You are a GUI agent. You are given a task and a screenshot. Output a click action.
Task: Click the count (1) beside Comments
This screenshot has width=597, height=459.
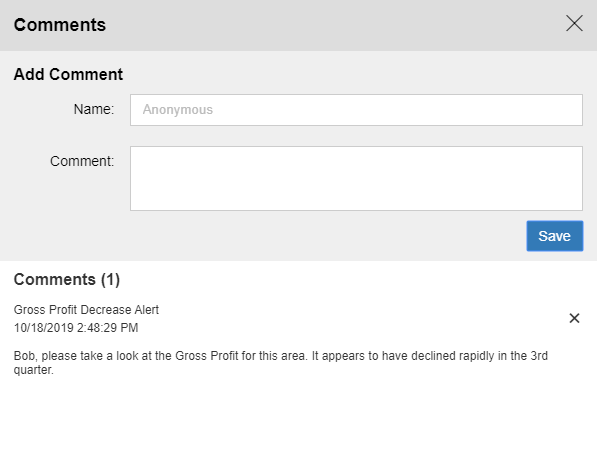pos(110,280)
